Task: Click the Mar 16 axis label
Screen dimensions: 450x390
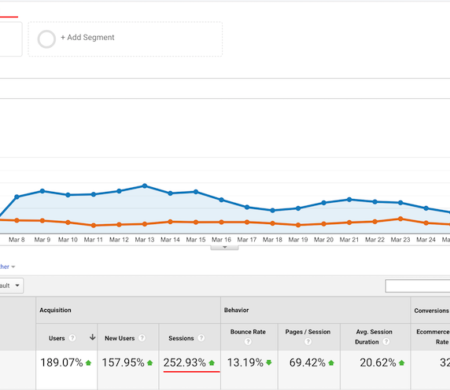Action: pyautogui.click(x=221, y=240)
